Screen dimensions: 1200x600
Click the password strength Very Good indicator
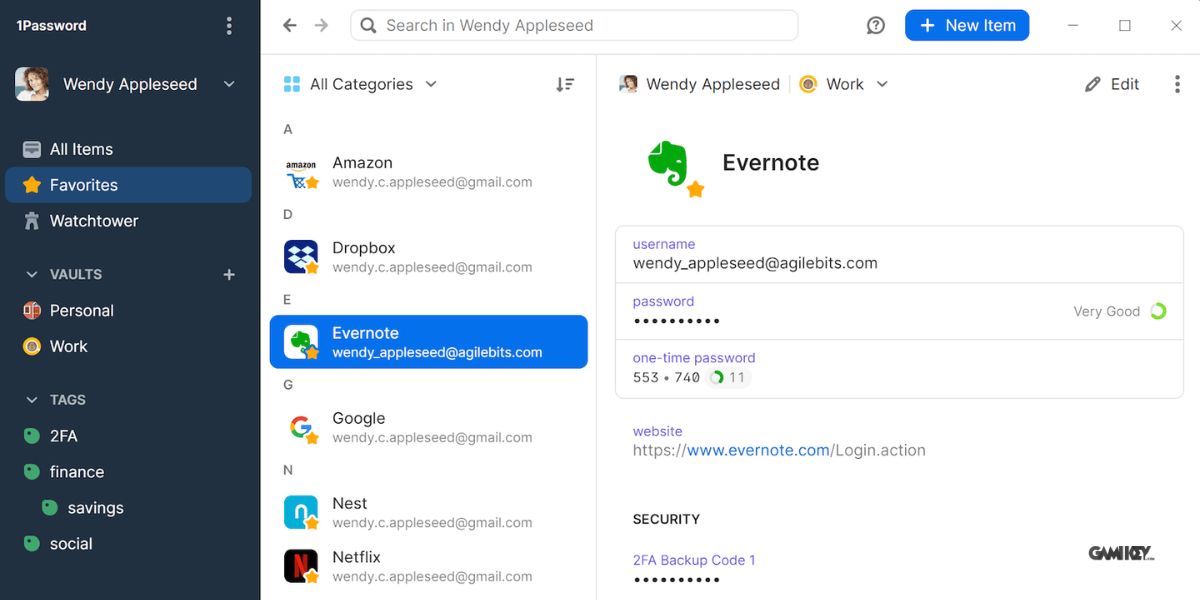click(x=1119, y=311)
